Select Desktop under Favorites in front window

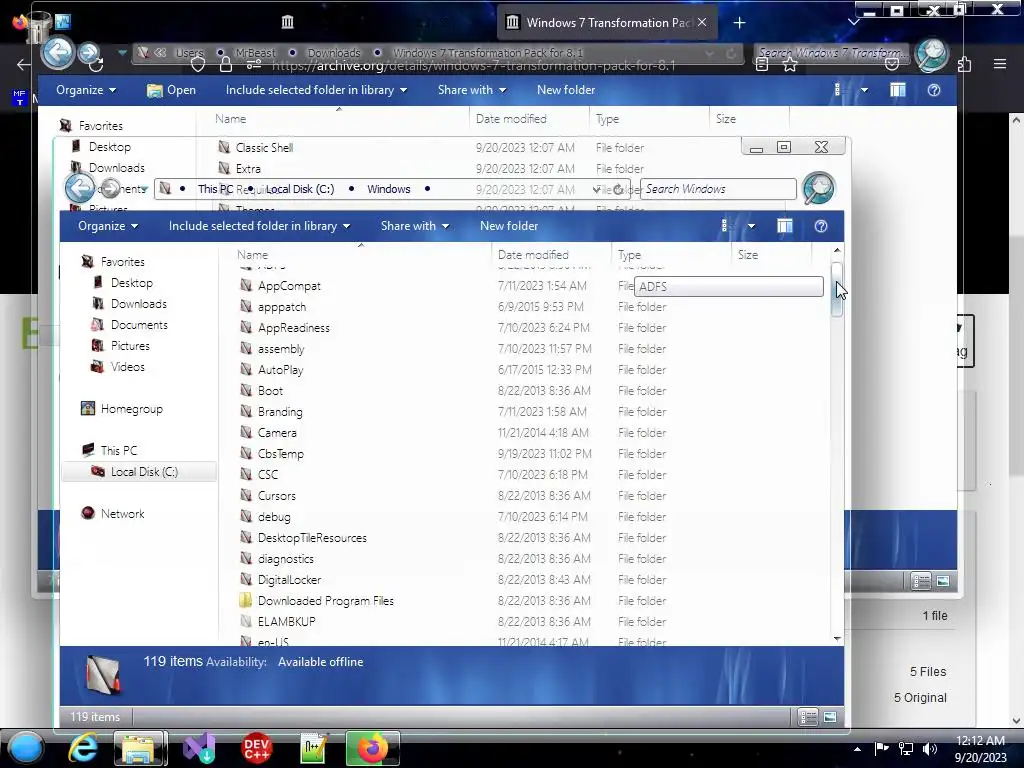point(131,283)
